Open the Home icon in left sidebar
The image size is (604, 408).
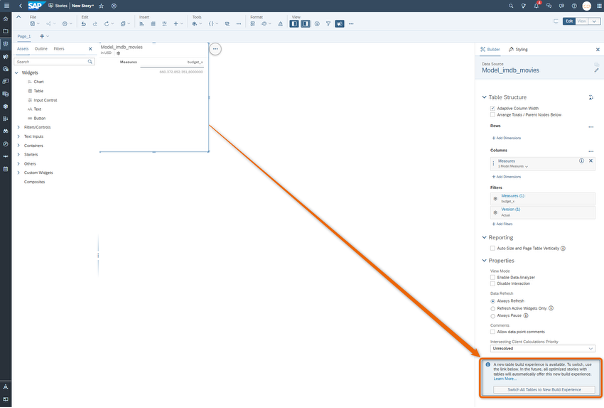click(x=5, y=18)
